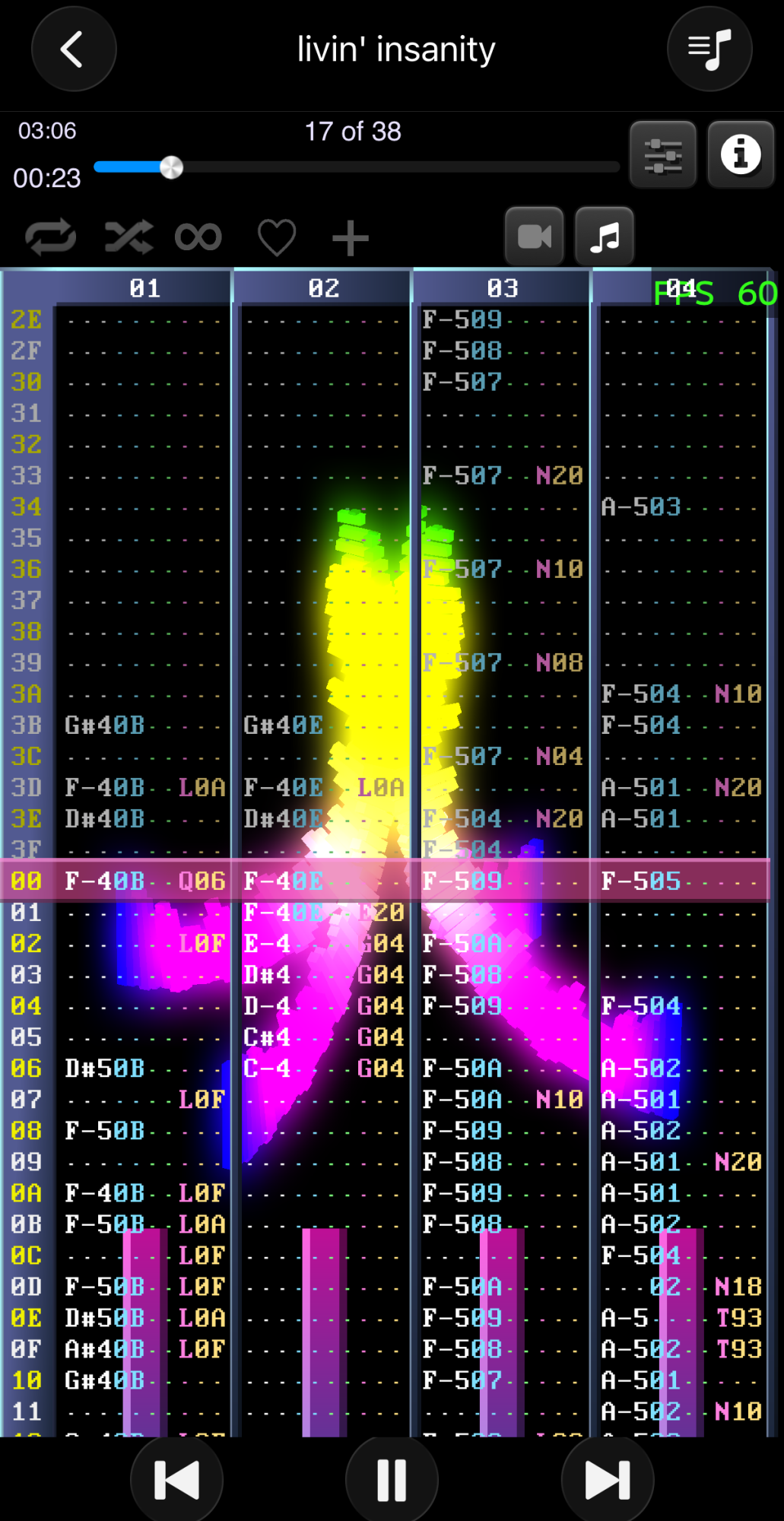This screenshot has height=1521, width=784.
Task: Skip to previous track
Action: point(176,1480)
